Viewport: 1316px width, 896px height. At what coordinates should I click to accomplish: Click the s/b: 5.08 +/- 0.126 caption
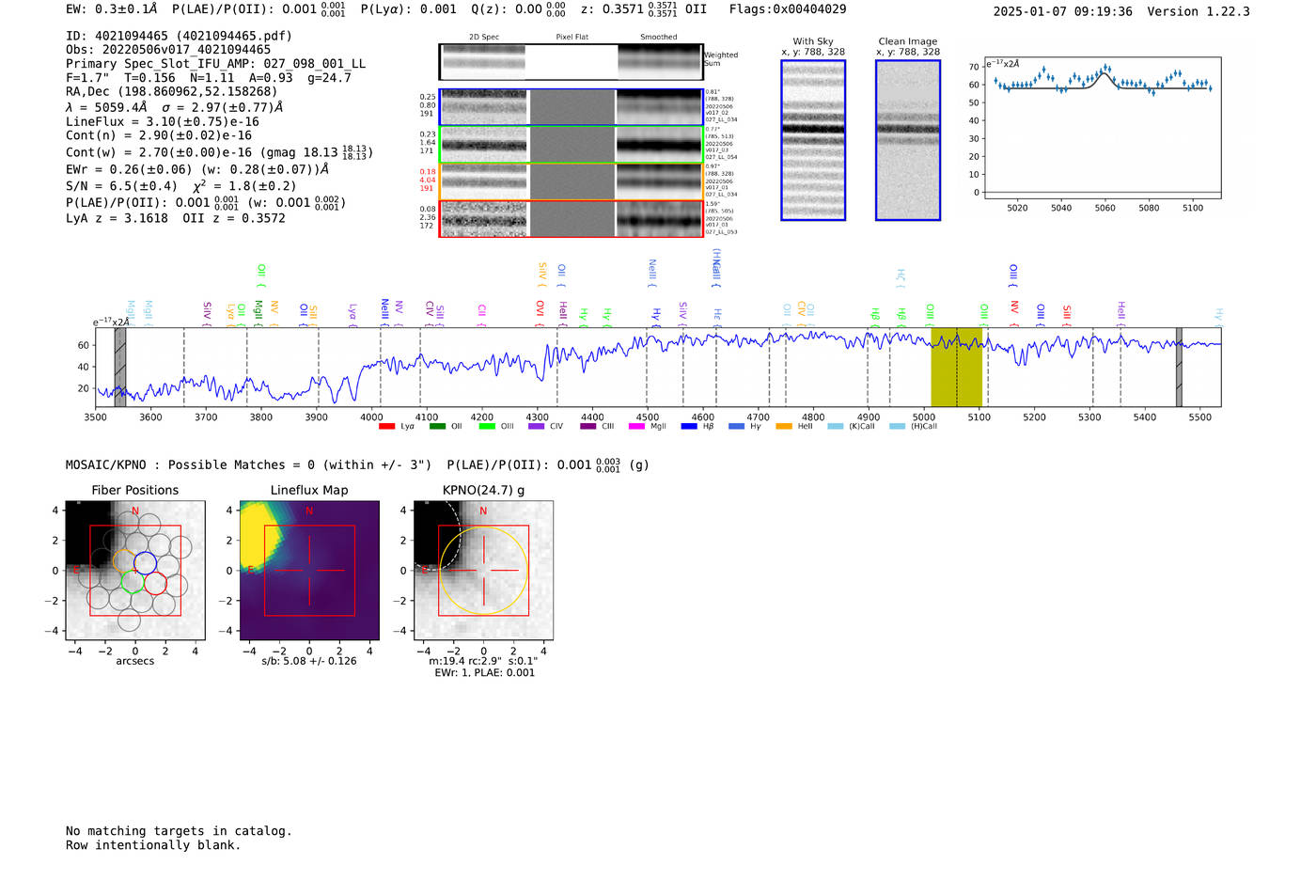click(309, 661)
